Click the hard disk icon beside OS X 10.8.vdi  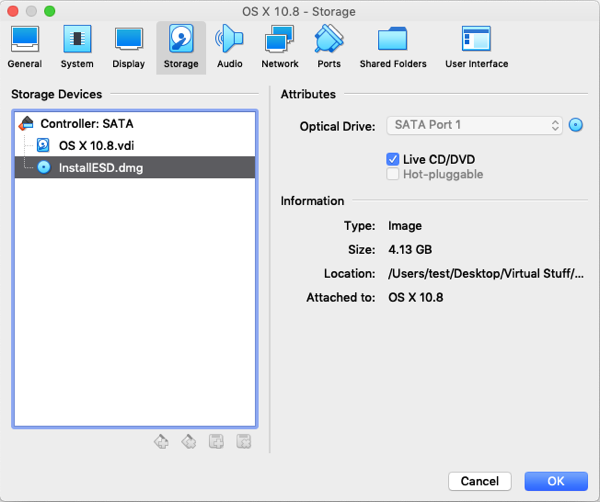point(43,145)
